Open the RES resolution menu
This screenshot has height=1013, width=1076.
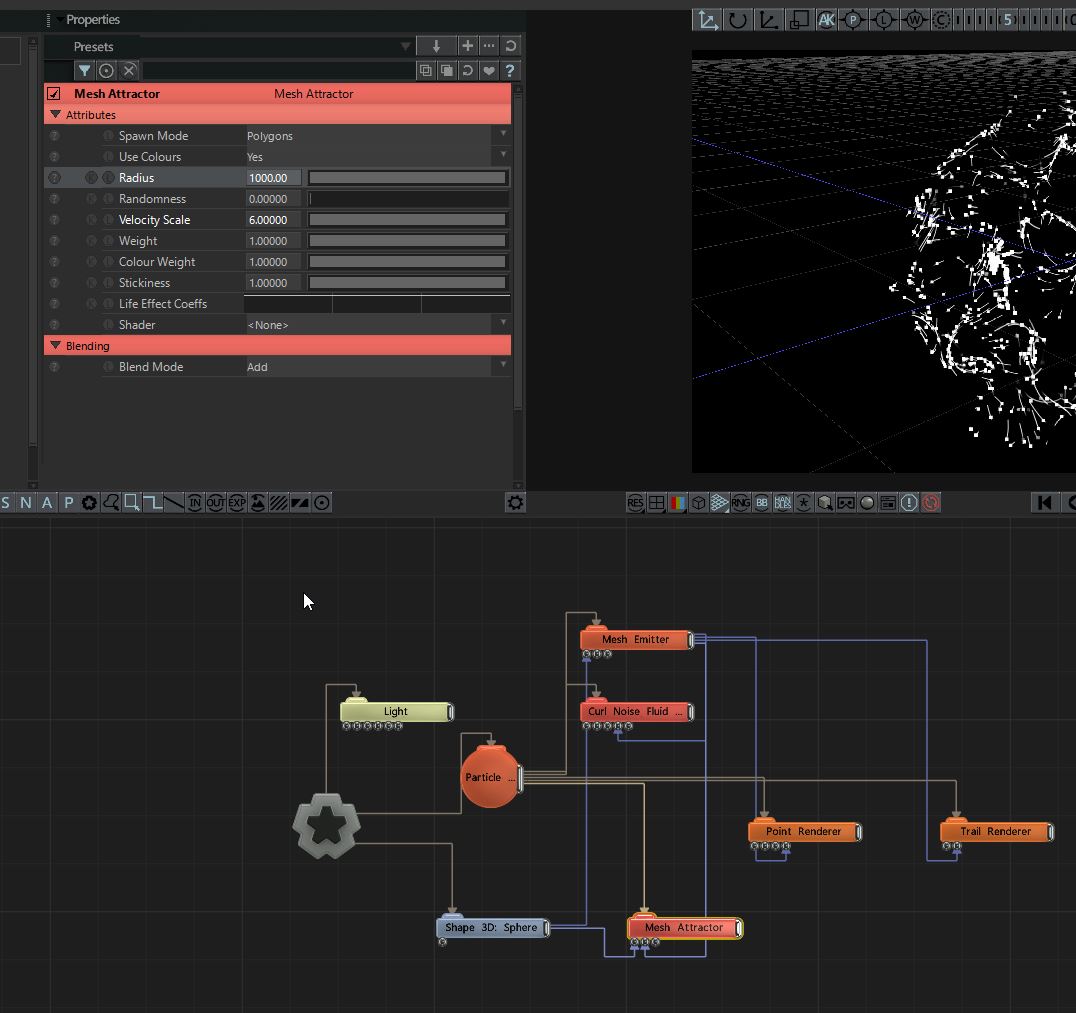635,503
